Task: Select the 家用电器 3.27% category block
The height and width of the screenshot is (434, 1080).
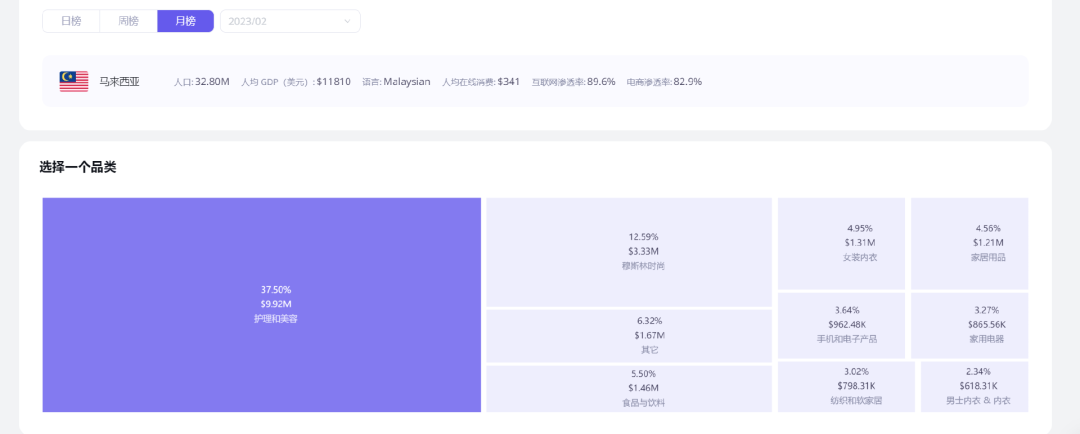Action: point(970,325)
